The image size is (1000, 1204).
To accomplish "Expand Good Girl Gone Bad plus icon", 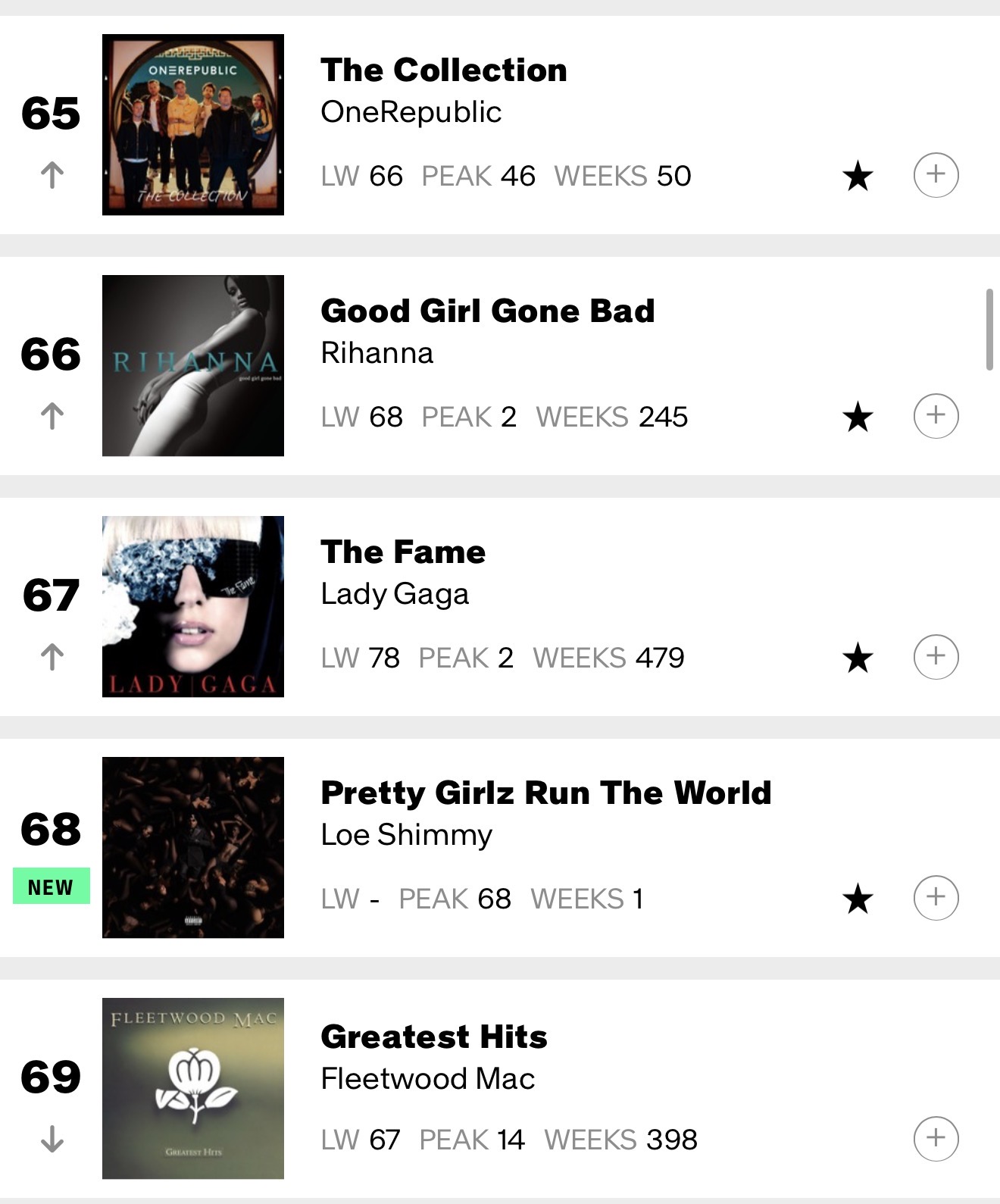I will click(x=936, y=416).
